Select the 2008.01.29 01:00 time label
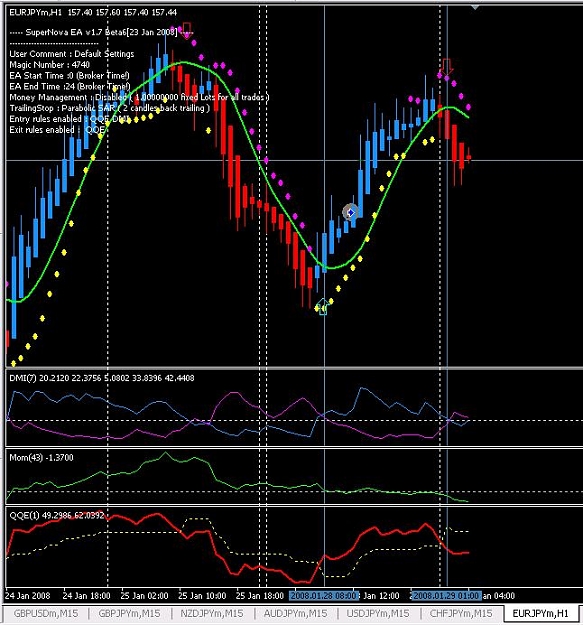Viewport: 583px width, 625px height. coord(446,596)
